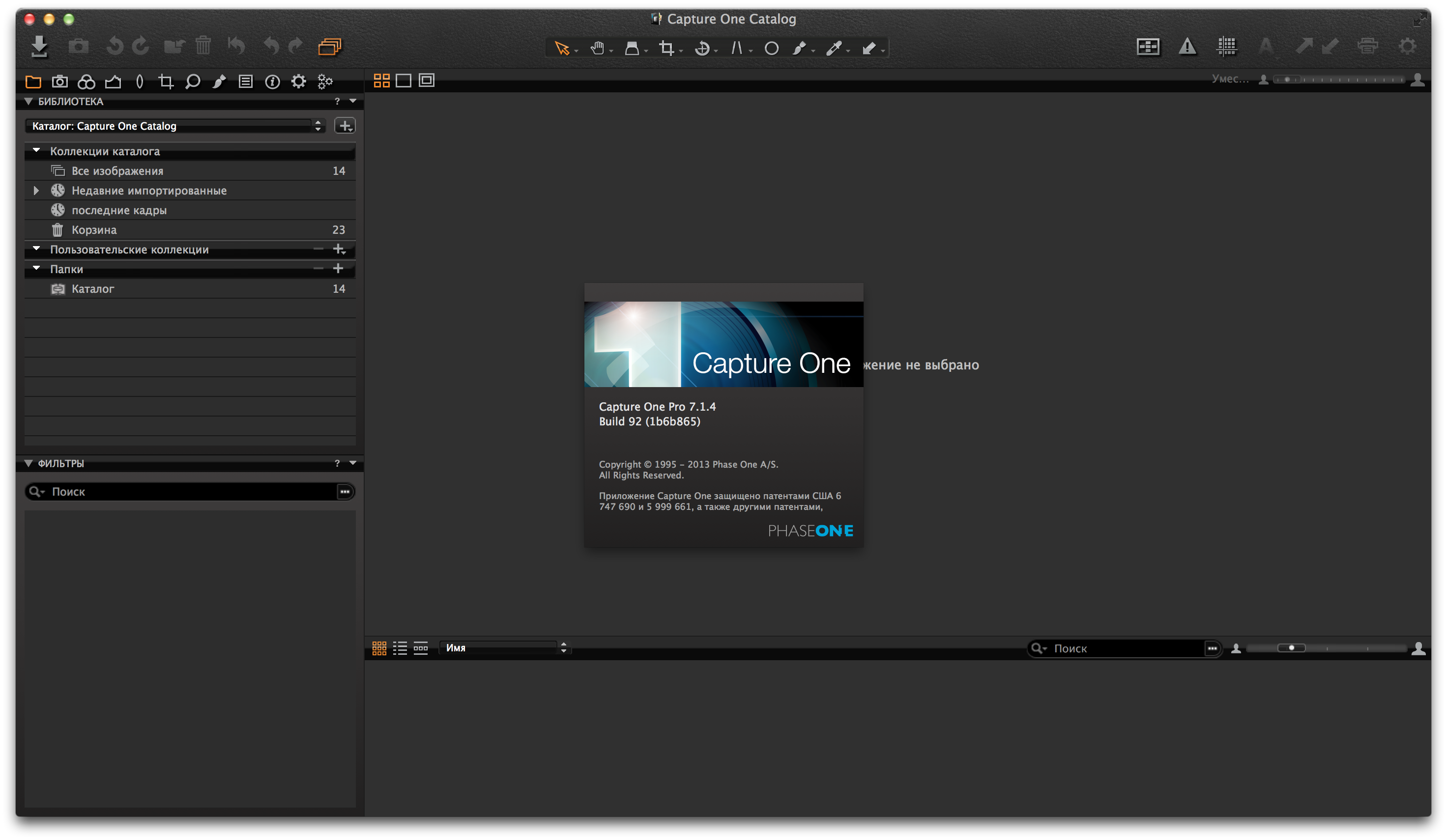The image size is (1447, 840).
Task: Toggle exposure warning triangle icon
Action: coord(1187,47)
